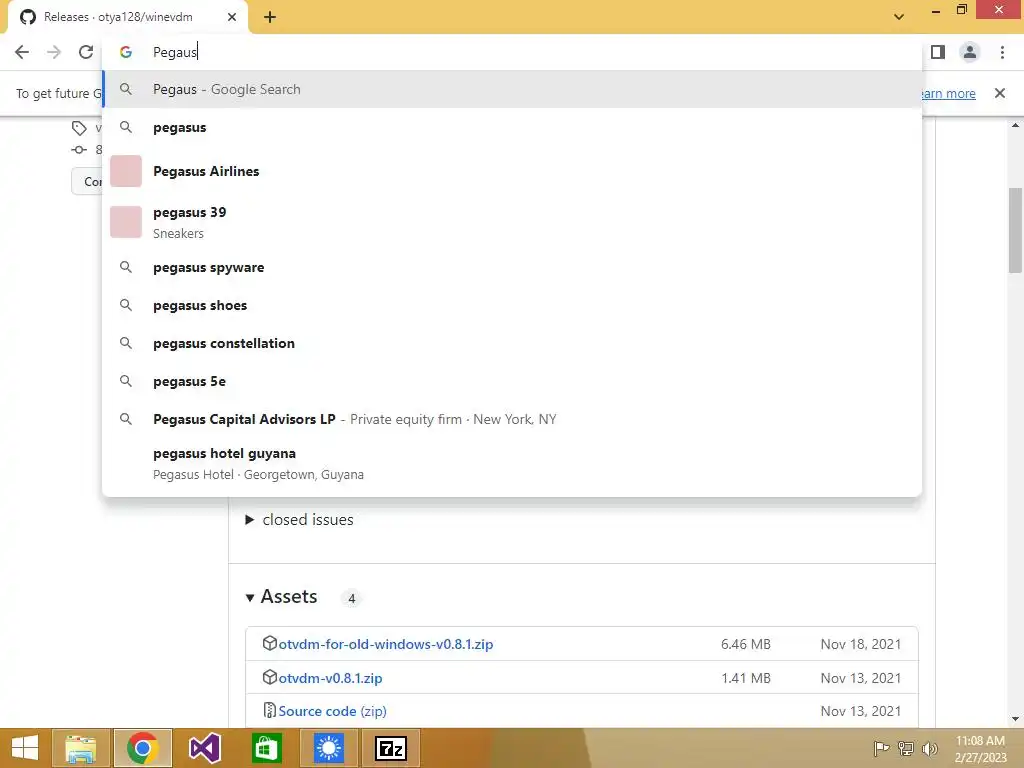Choose the 'pegasus shoes' suggestion
Viewport: 1024px width, 768px height.
(513, 306)
